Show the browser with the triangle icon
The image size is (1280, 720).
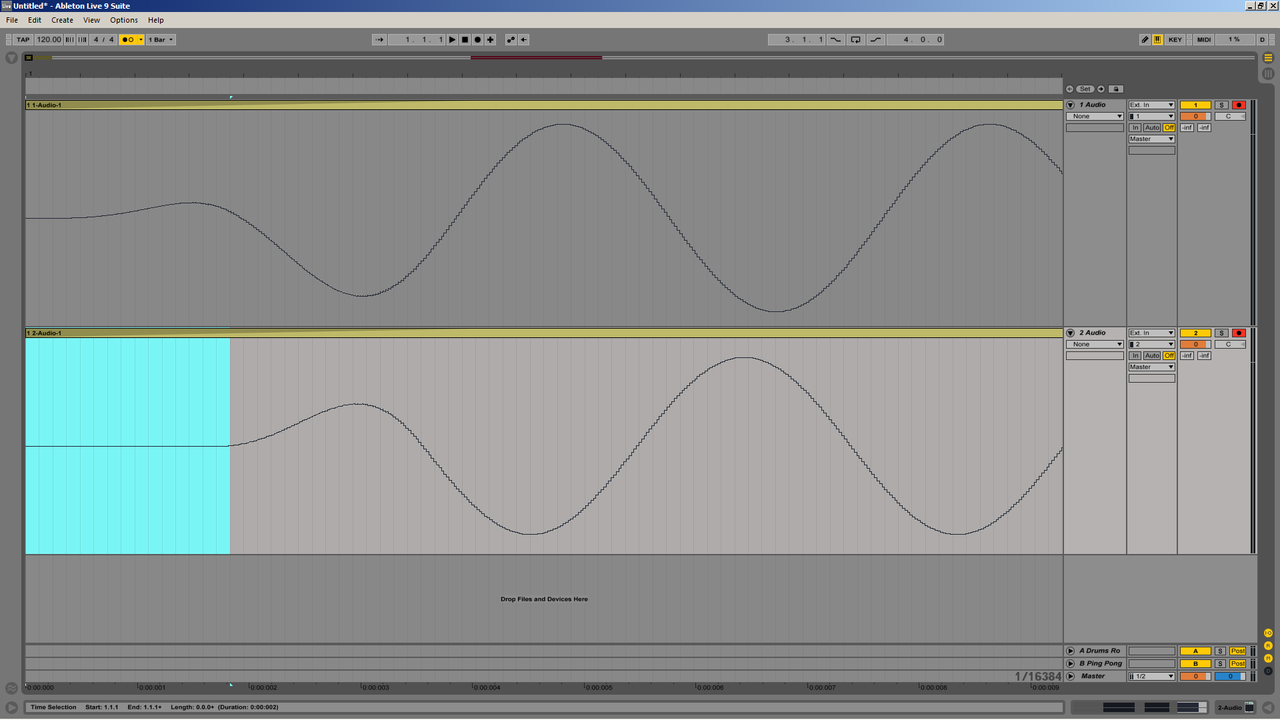click(x=11, y=58)
